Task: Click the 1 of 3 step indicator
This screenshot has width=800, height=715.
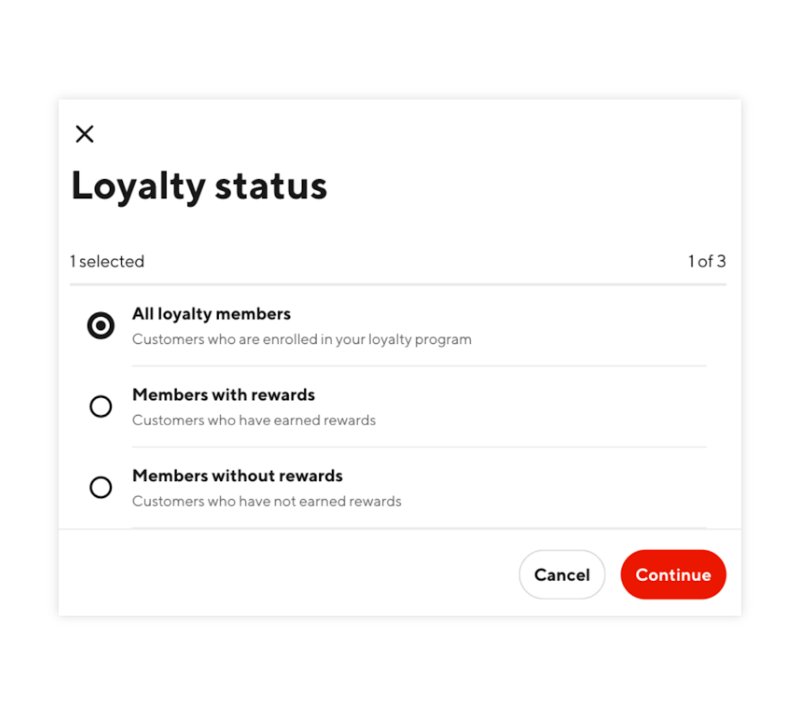Action: click(x=710, y=261)
